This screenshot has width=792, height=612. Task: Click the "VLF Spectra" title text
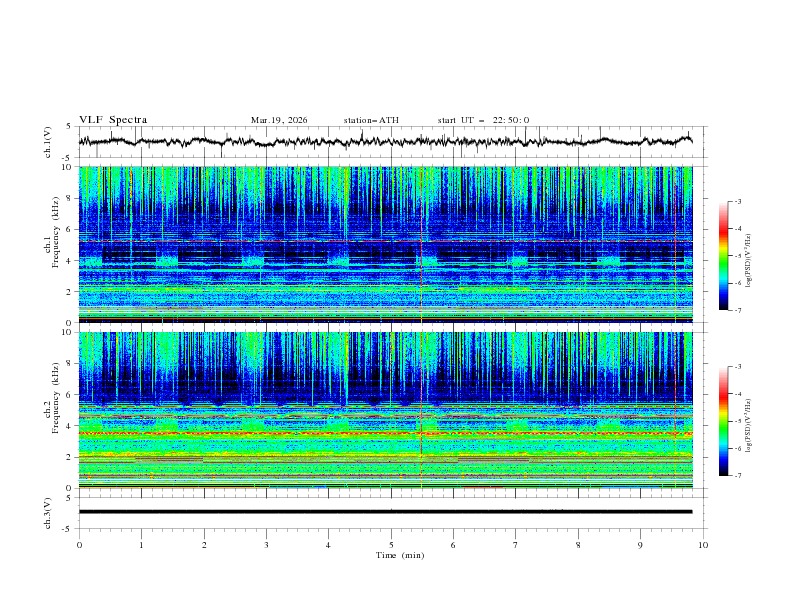click(113, 120)
